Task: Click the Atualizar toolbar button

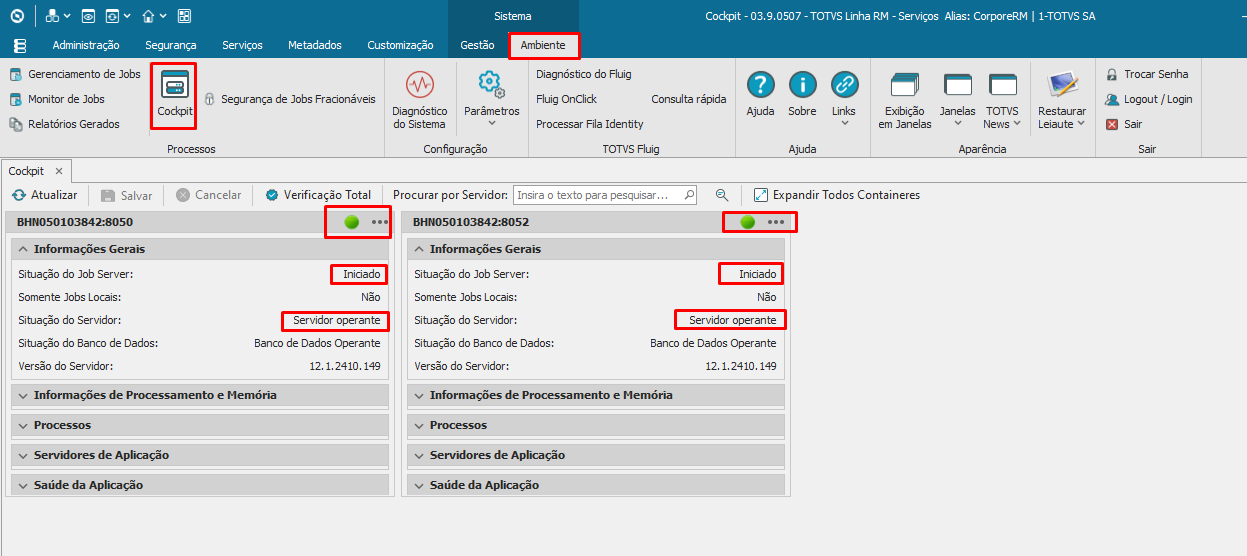Action: 44,195
